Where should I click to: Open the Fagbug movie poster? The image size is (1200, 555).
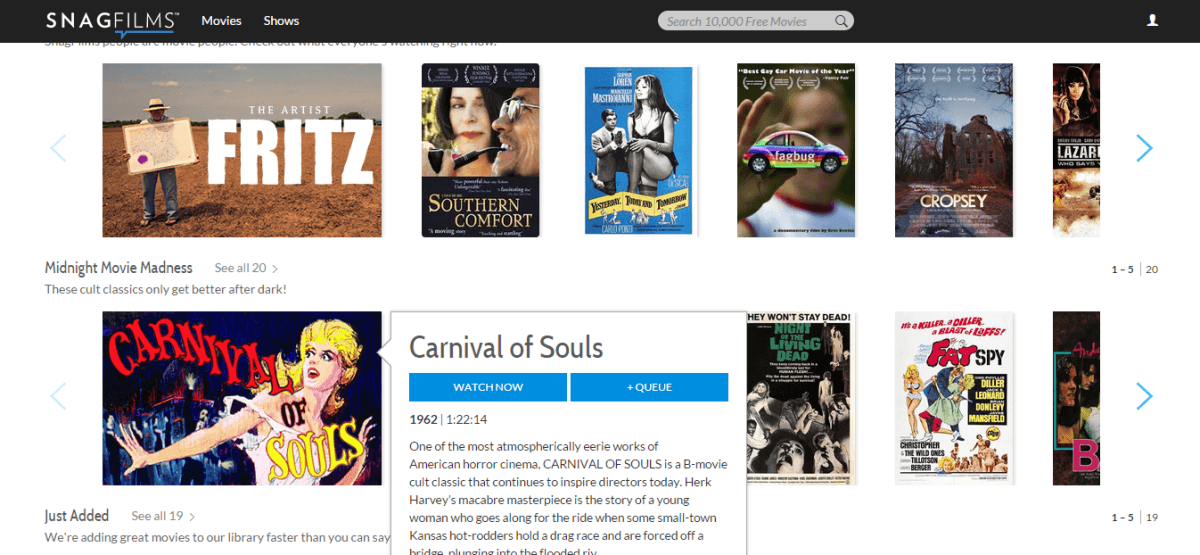point(797,150)
